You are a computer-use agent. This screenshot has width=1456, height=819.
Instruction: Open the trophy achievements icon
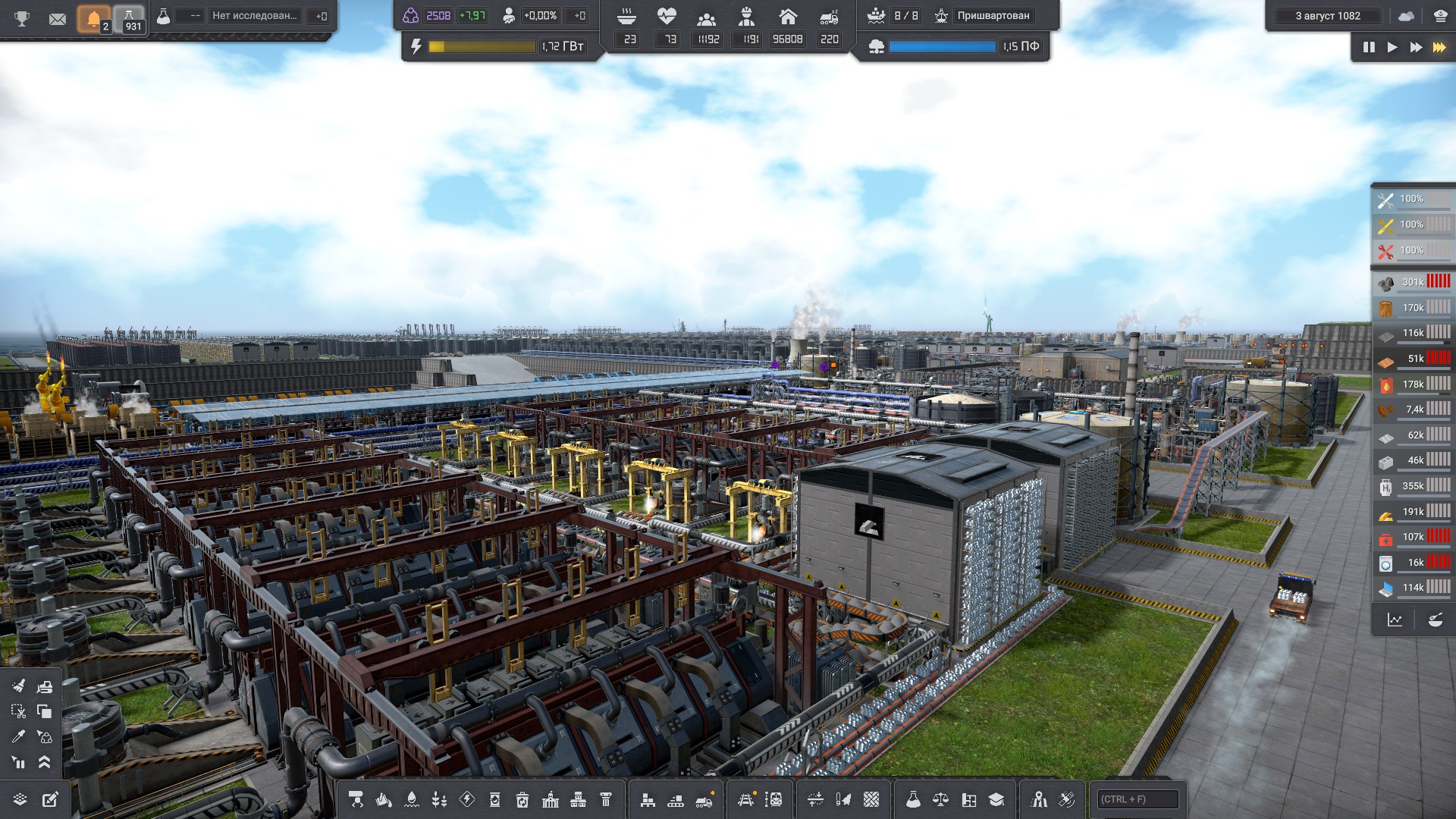click(x=22, y=18)
